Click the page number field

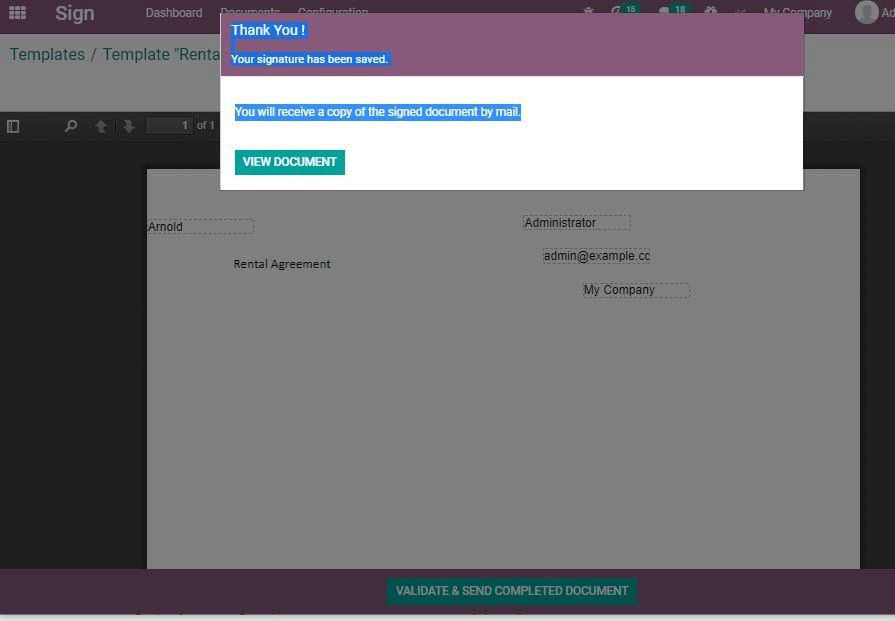coord(169,126)
